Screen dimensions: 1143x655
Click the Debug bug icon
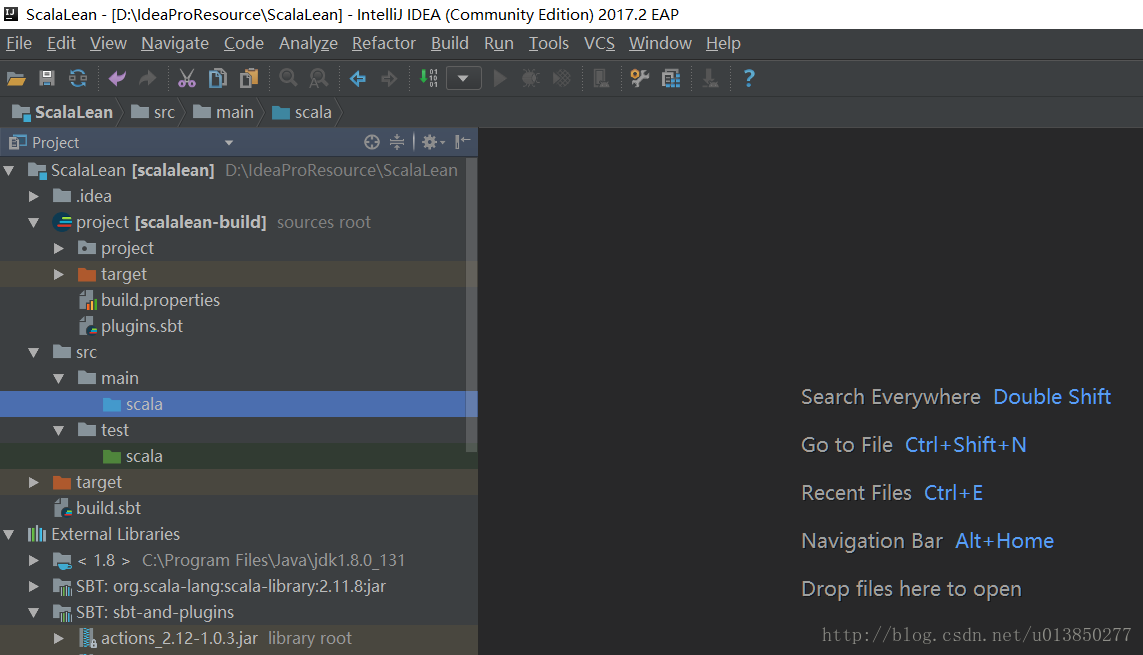(531, 78)
